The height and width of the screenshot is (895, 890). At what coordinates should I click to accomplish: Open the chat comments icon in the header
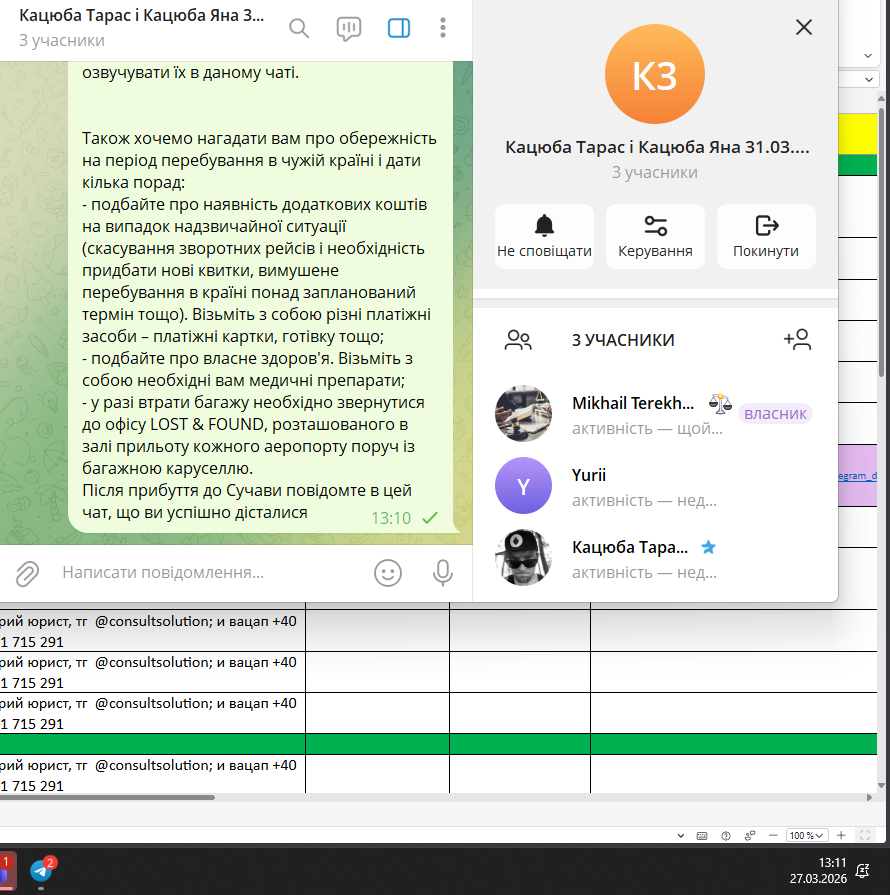348,28
